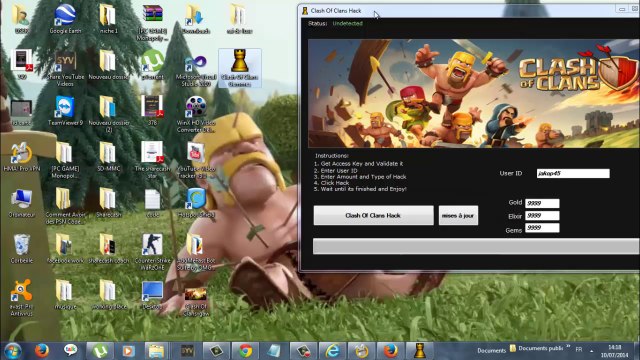Select the Gold amount field
This screenshot has width=640, height=360.
coord(542,203)
